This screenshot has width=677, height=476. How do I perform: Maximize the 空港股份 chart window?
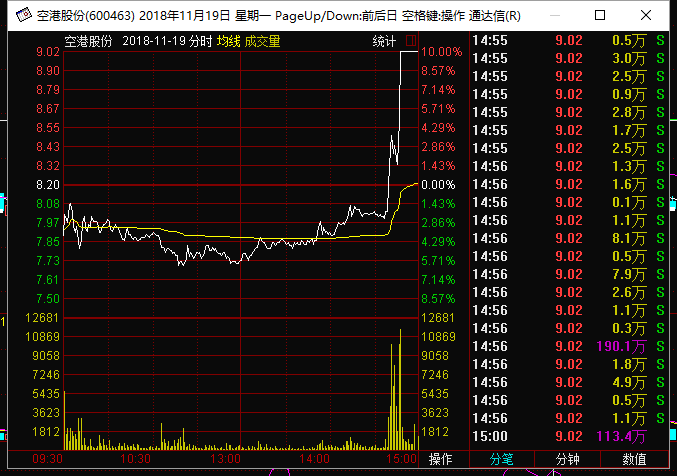(600, 15)
